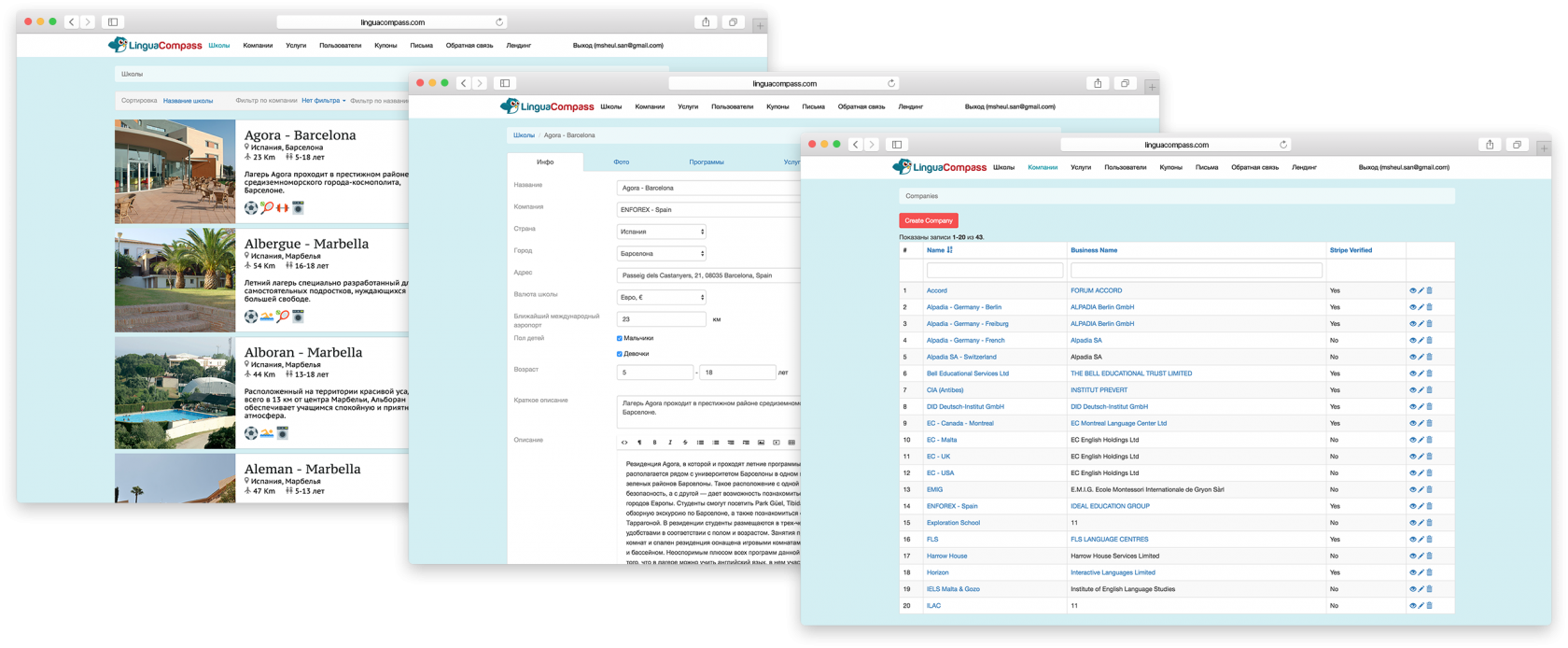This screenshot has height=648, width=1568.
Task: Select Услуги menu in the Companies window
Action: pyautogui.click(x=1081, y=168)
